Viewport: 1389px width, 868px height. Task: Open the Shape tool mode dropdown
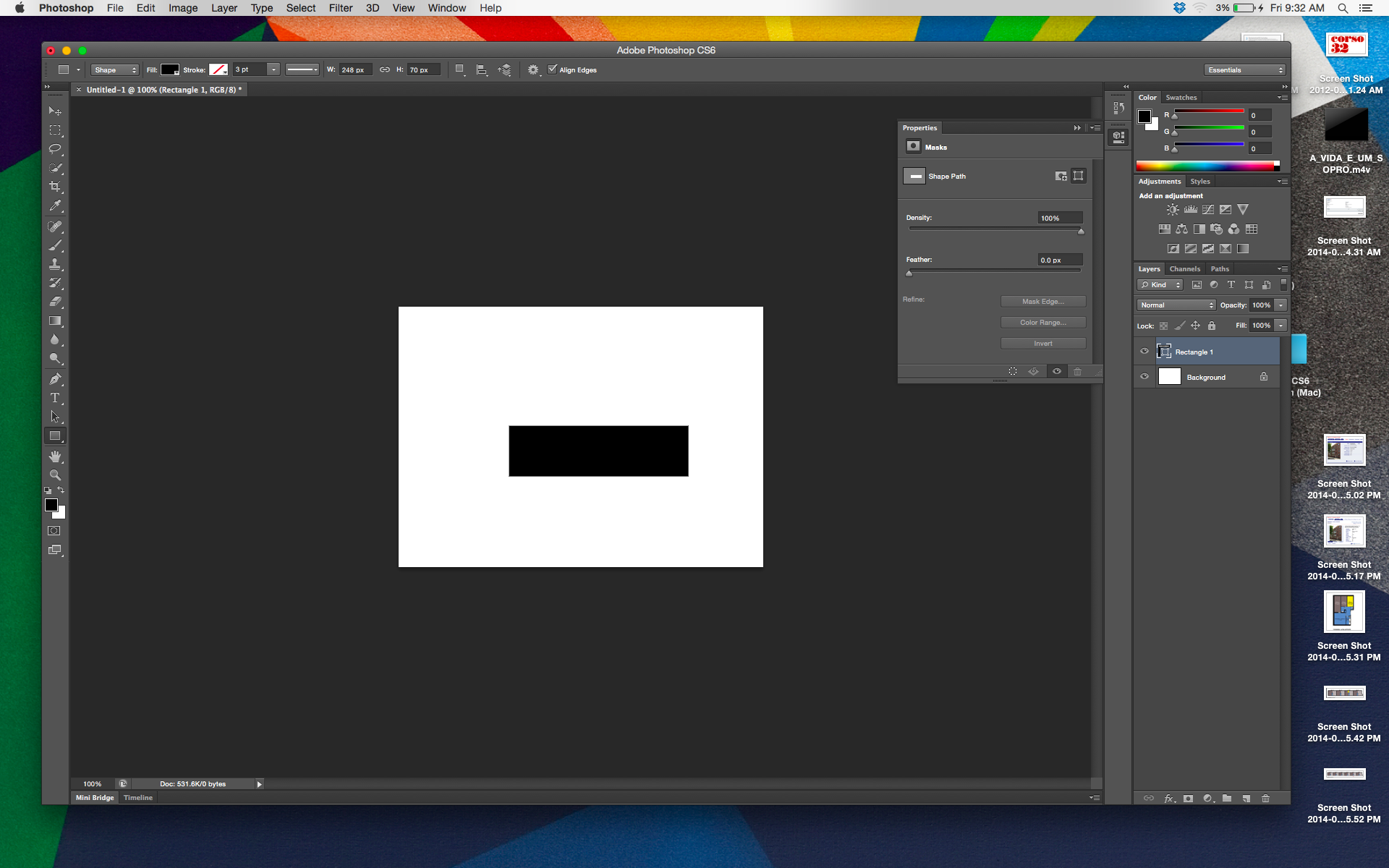(x=115, y=70)
